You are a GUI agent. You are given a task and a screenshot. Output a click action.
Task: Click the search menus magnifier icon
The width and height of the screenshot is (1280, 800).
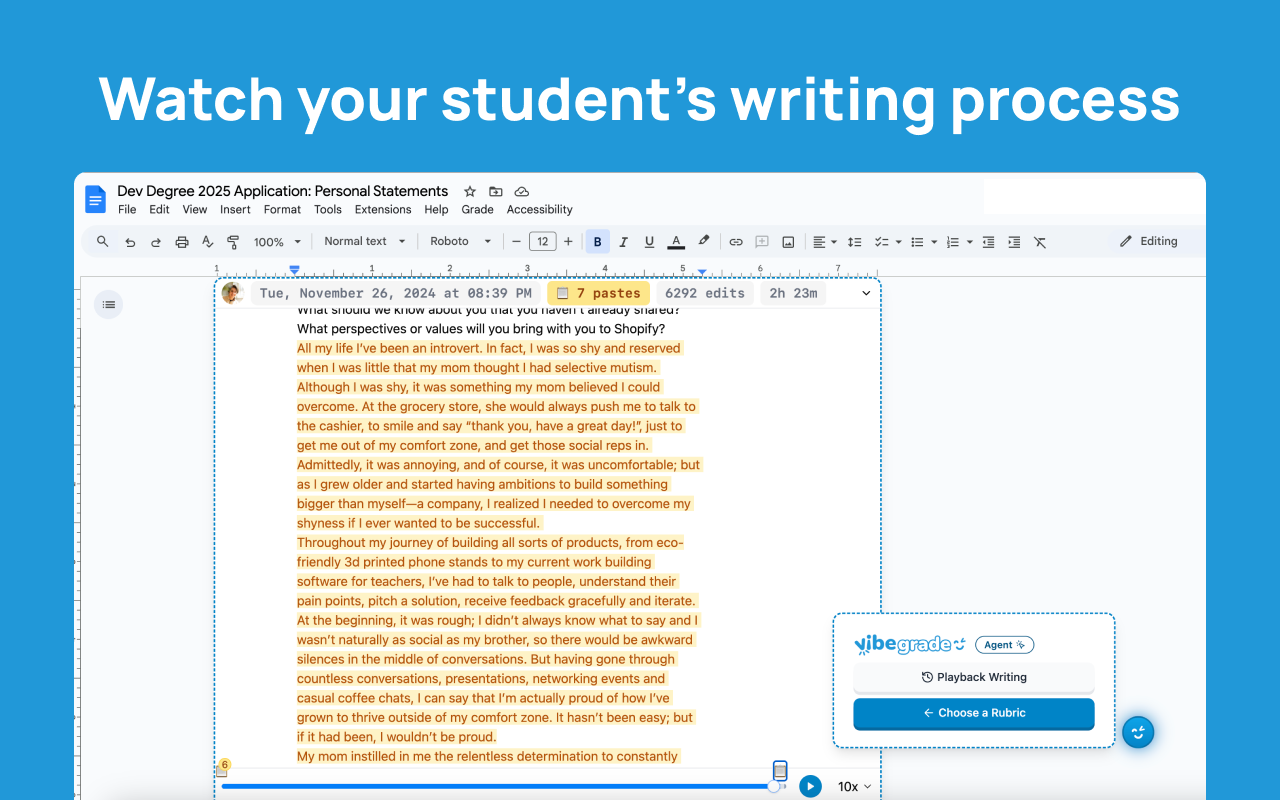coord(103,241)
